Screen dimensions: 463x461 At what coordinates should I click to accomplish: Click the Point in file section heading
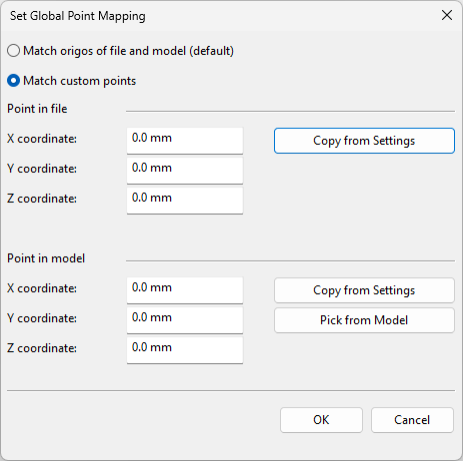(37, 109)
